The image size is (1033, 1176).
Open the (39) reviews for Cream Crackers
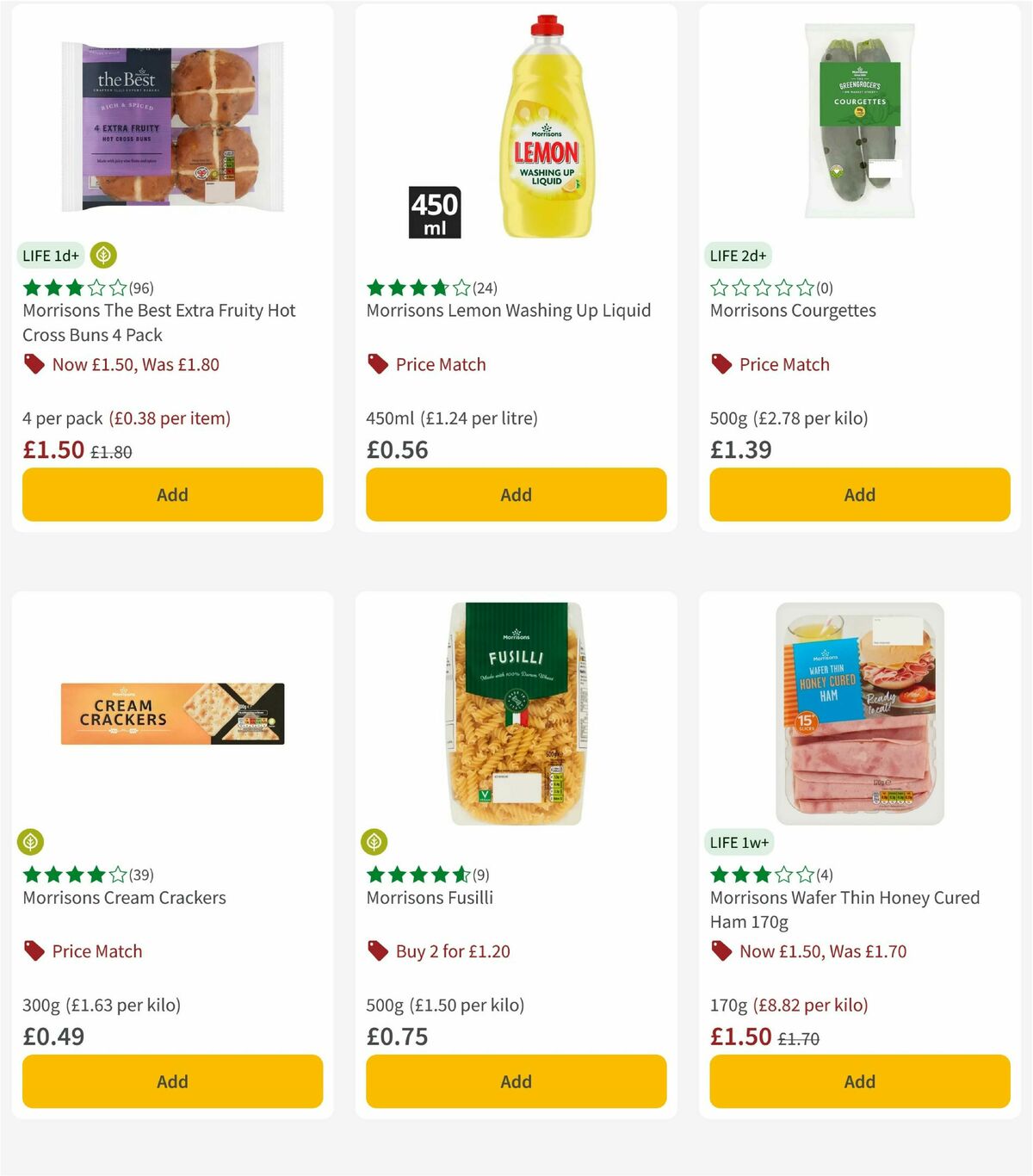142,874
